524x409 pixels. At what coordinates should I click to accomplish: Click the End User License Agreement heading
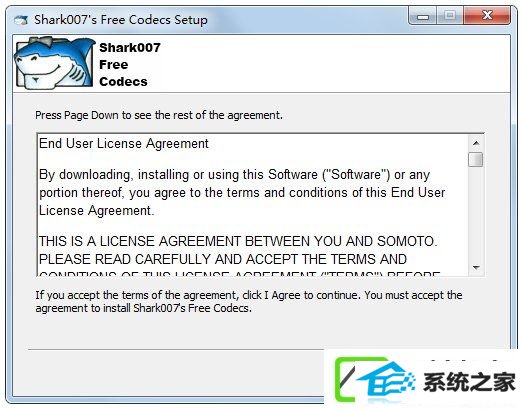[x=124, y=144]
